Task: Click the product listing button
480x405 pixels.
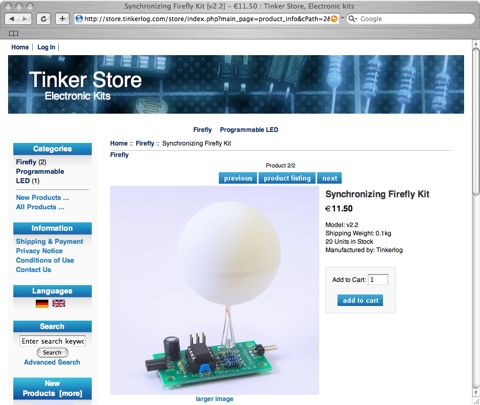Action: coord(287,178)
